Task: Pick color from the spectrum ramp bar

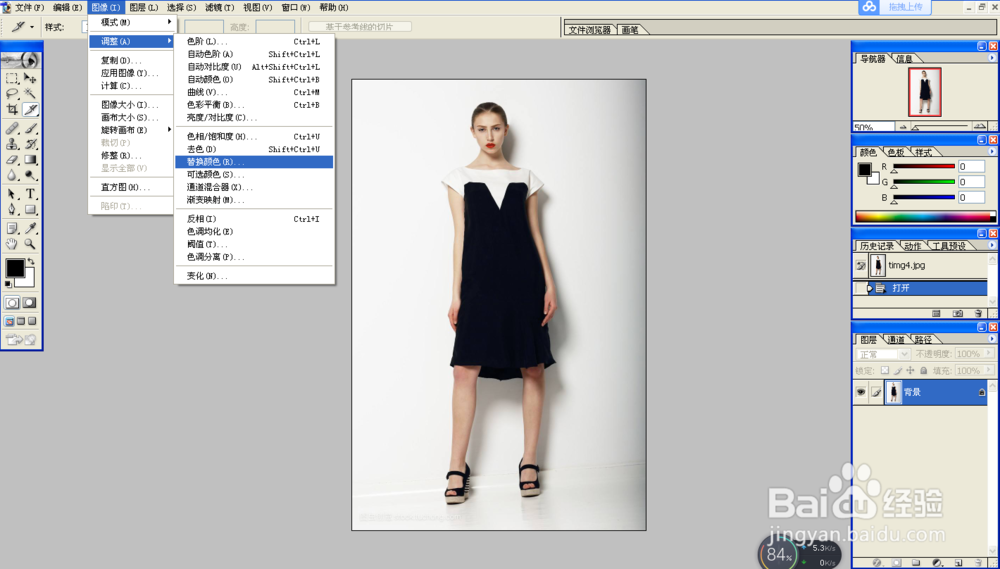Action: pyautogui.click(x=925, y=217)
